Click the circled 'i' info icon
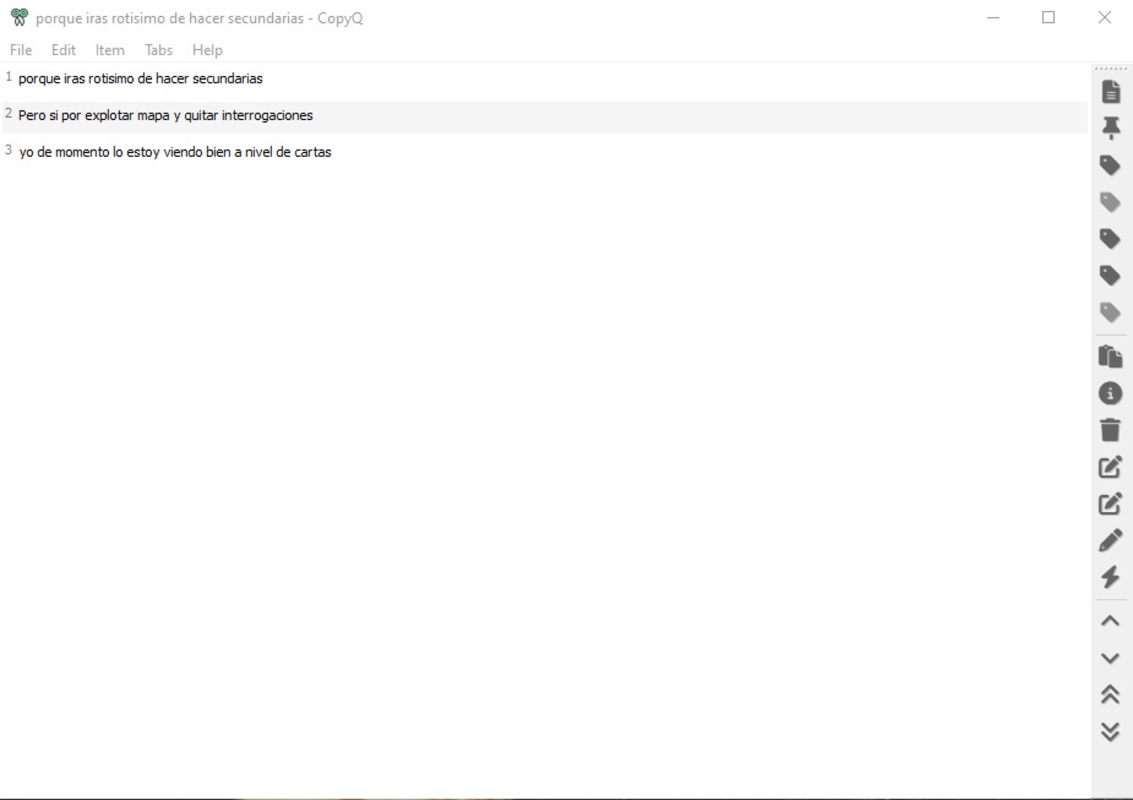This screenshot has width=1133, height=800. 1111,393
